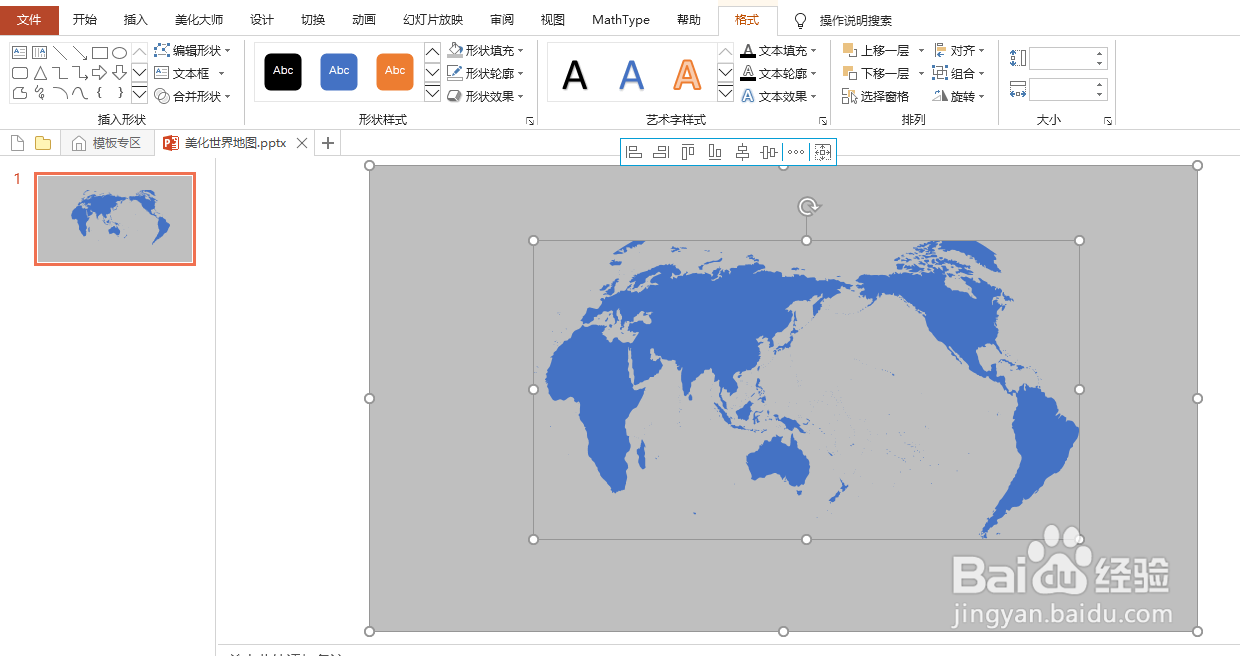Screen dimensions: 1240x656
Task: Align bottom from floating toolbar
Action: 714,152
